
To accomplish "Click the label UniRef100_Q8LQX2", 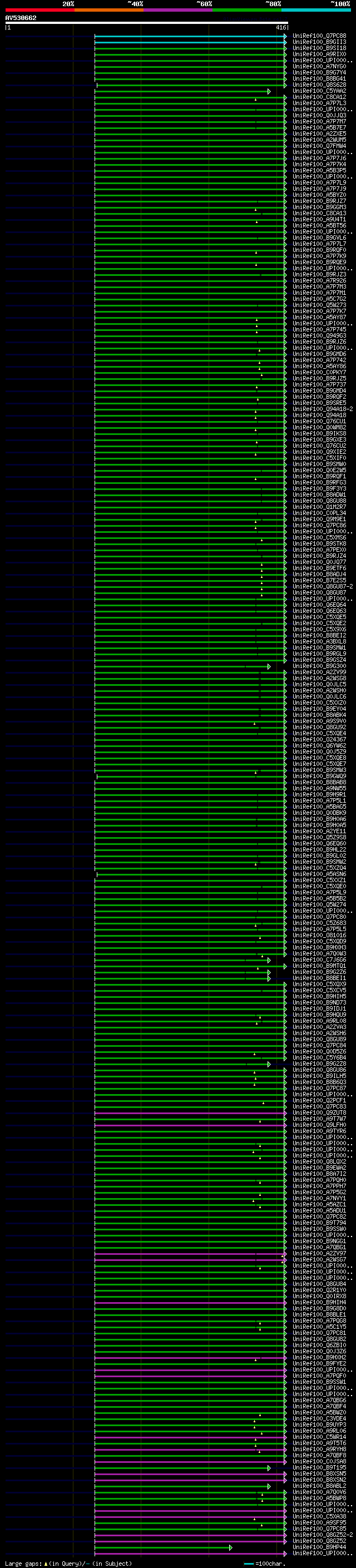I will pos(319,1161).
